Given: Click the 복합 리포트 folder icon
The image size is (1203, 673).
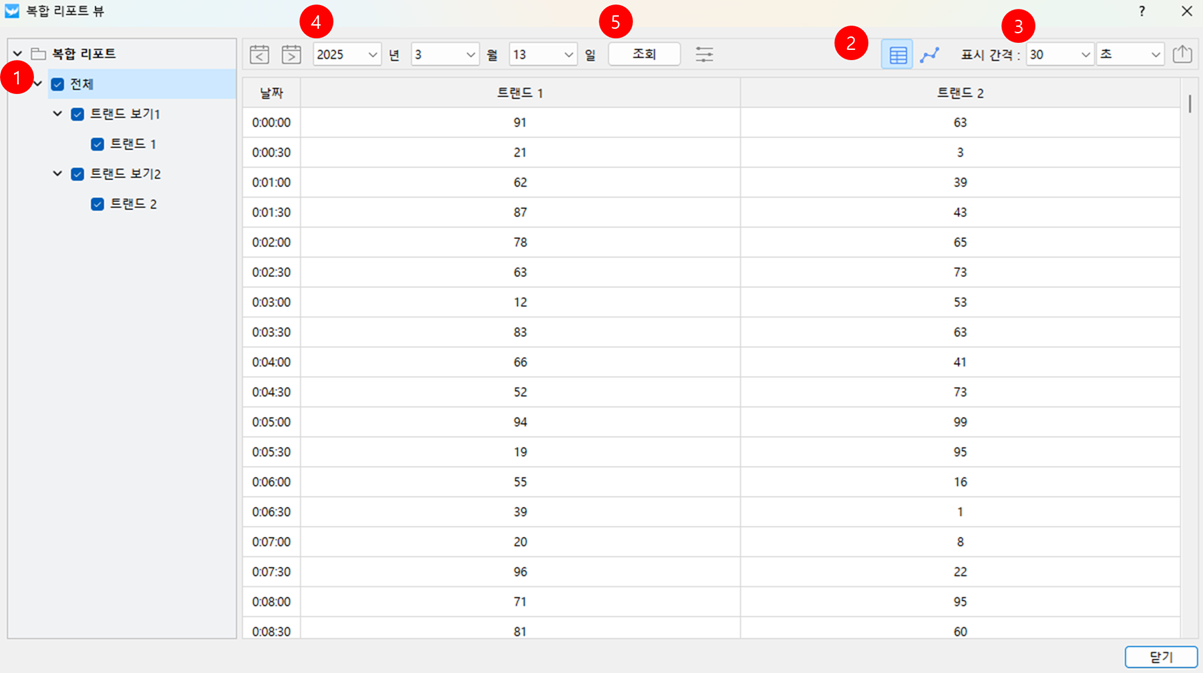Looking at the screenshot, I should [39, 54].
